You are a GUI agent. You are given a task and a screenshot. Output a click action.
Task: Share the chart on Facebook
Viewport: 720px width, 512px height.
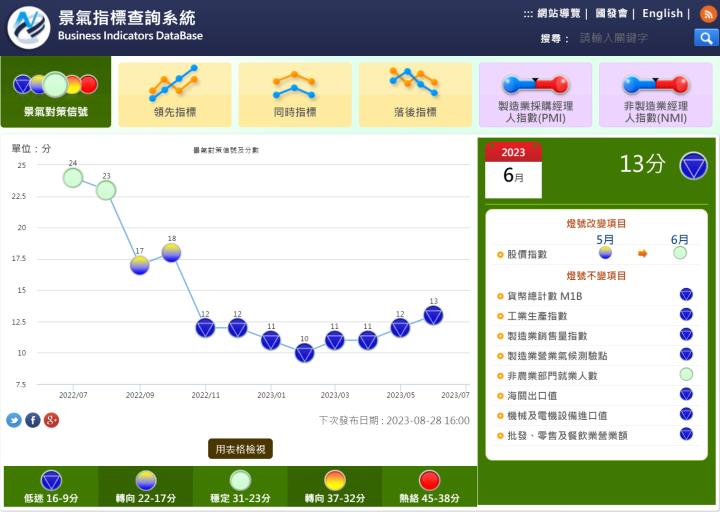33,420
